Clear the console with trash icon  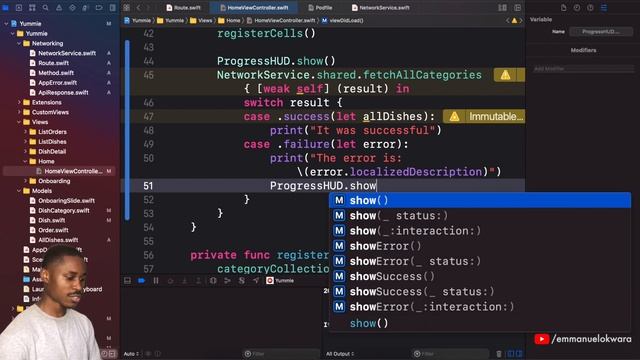click(499, 354)
